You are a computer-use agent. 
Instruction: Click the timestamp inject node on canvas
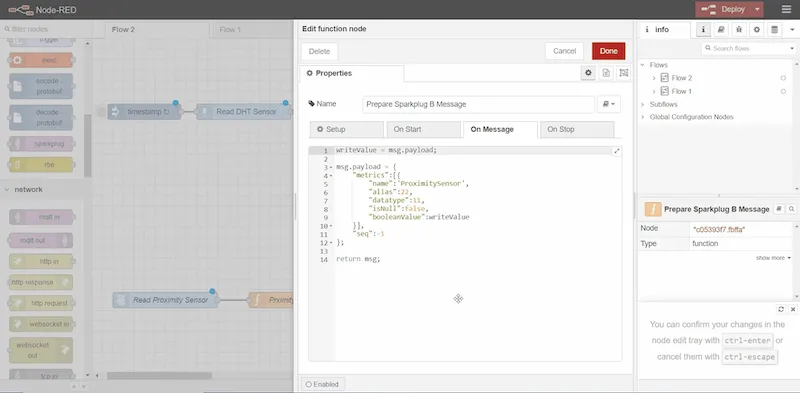(144, 112)
